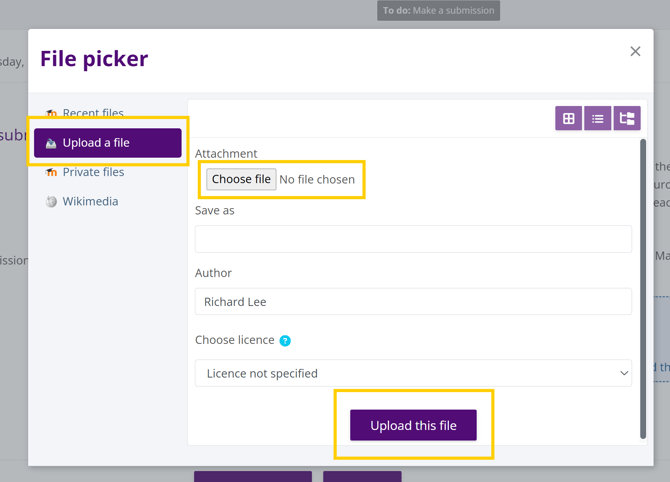Click the Wikimedia globe icon
This screenshot has width=670, height=482.
pos(51,201)
